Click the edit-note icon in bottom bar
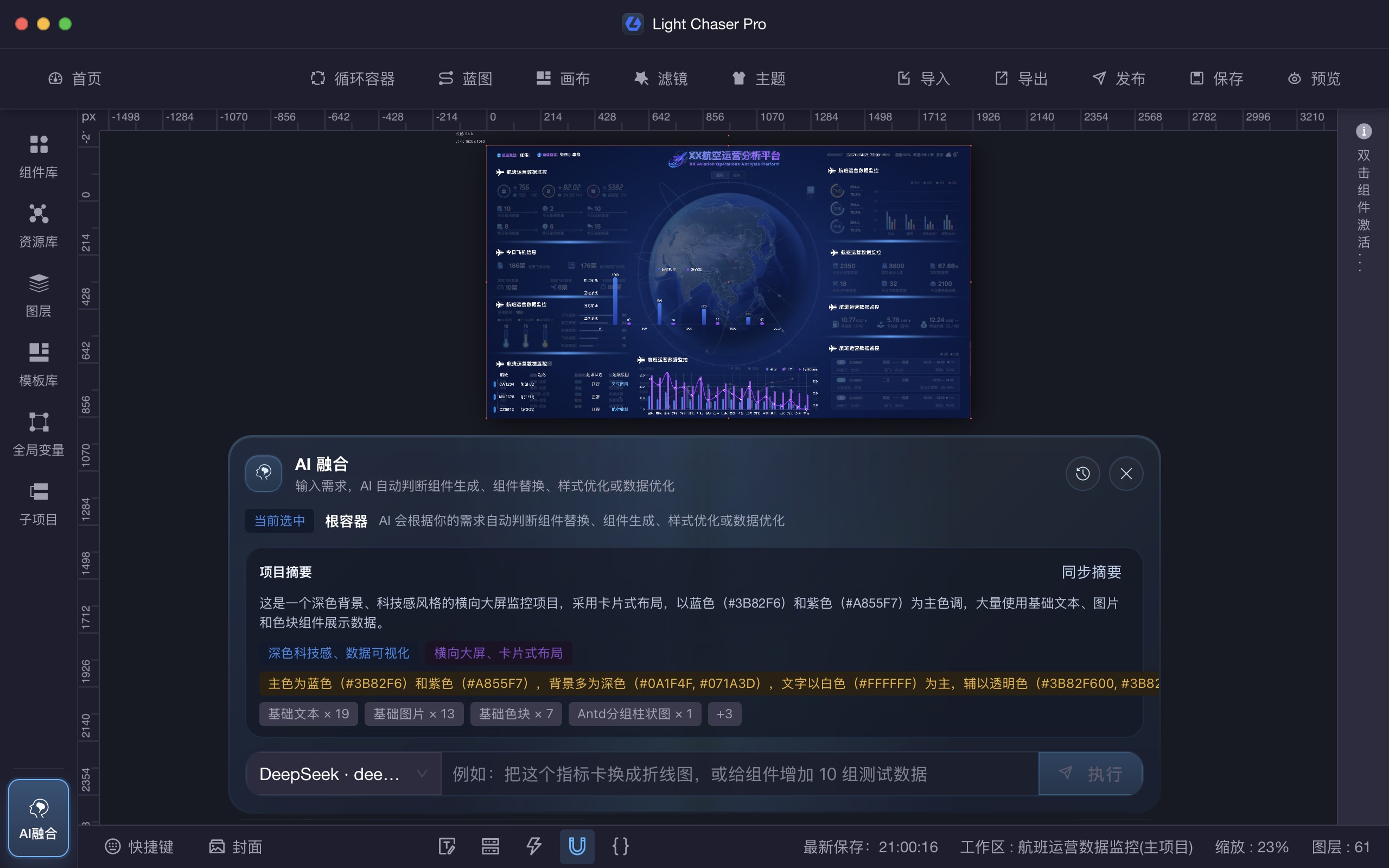This screenshot has width=1389, height=868. (x=447, y=846)
